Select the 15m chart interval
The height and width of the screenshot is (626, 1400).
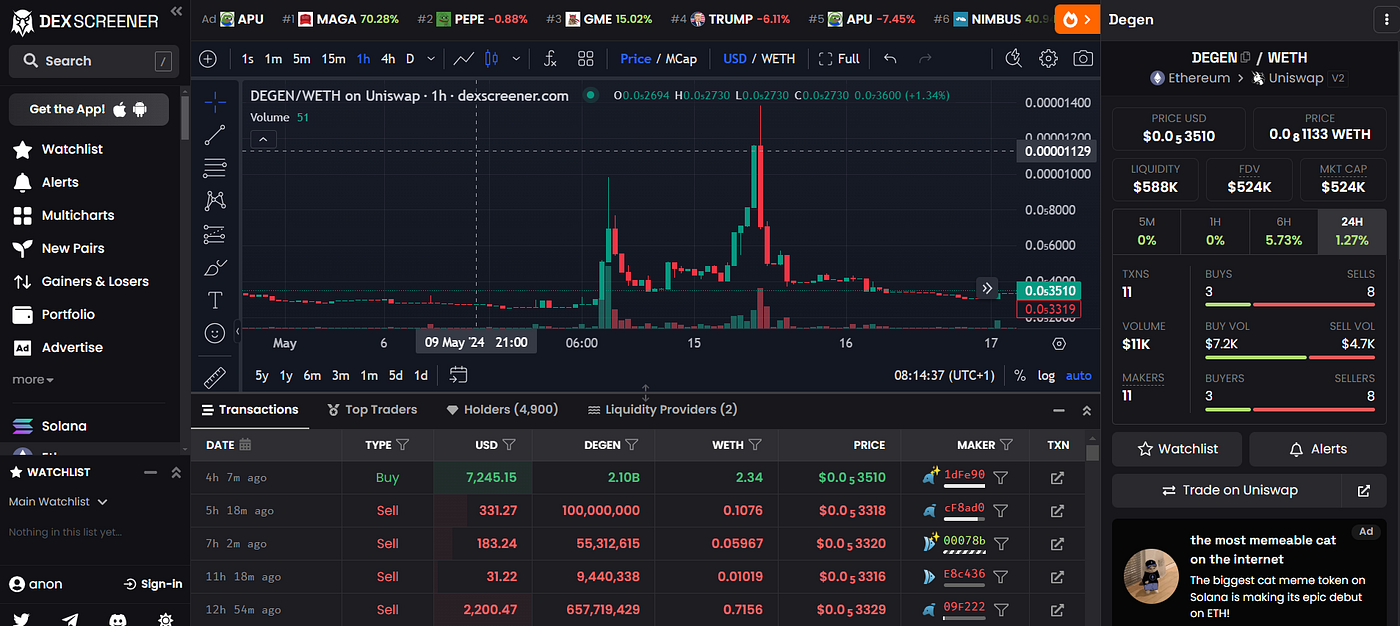[x=334, y=59]
